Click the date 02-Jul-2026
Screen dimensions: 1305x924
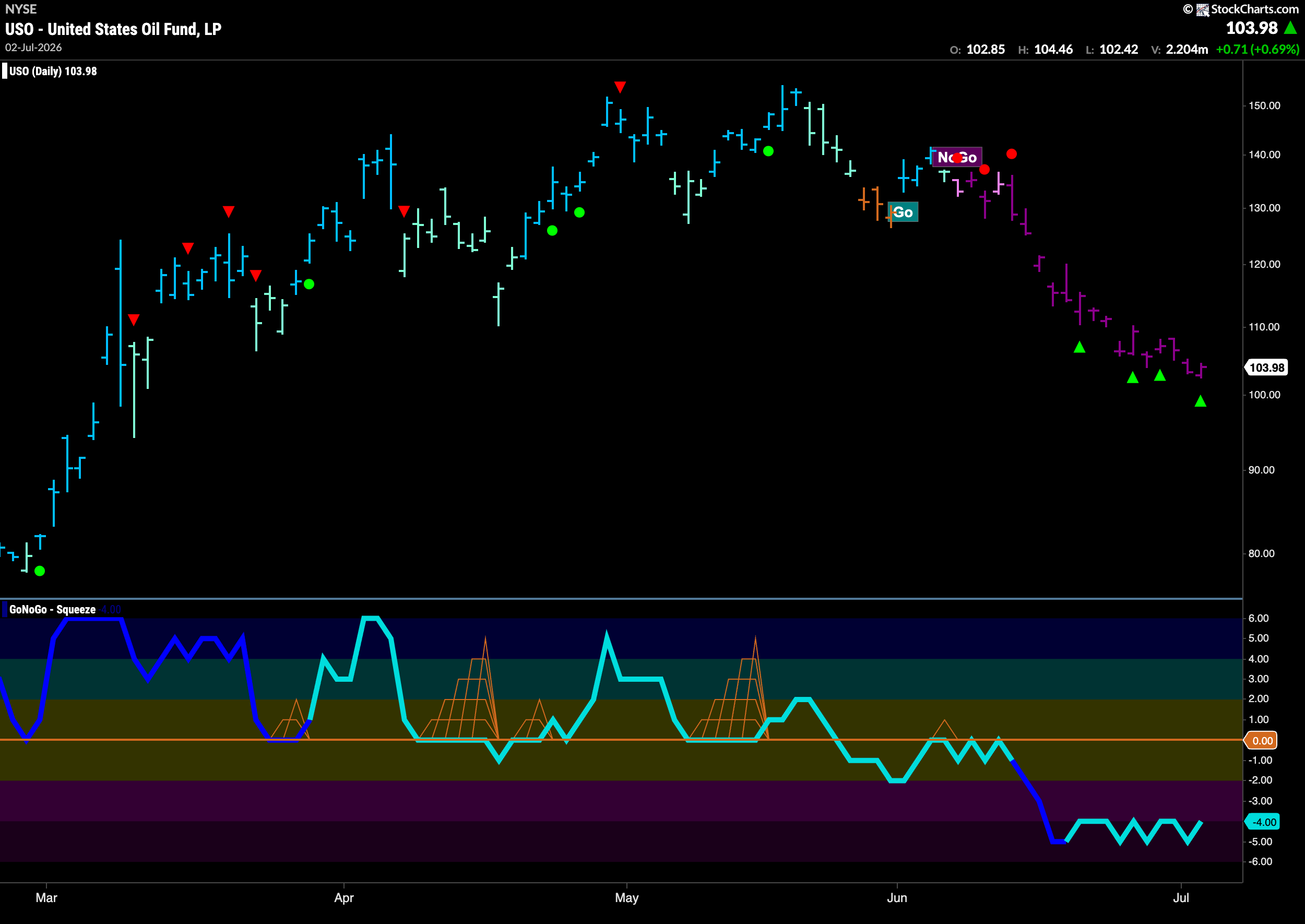(33, 48)
